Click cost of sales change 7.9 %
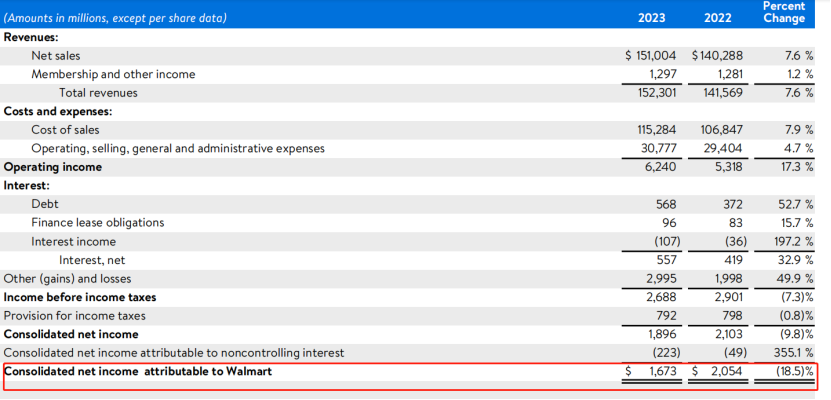 tap(798, 130)
